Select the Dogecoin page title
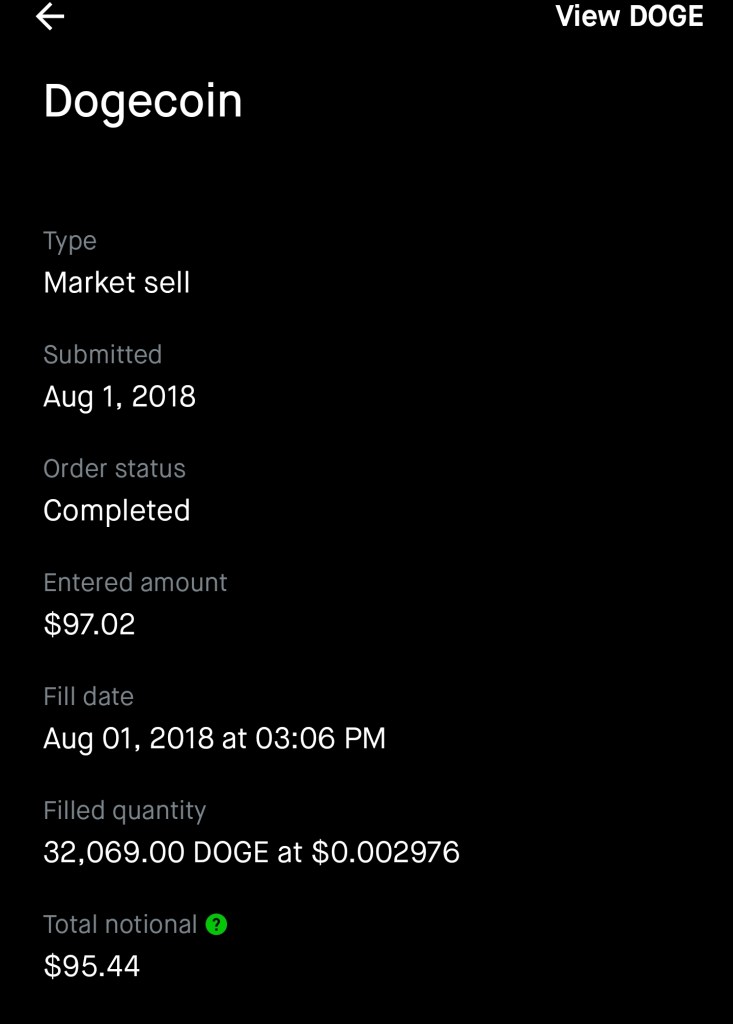 pos(143,102)
